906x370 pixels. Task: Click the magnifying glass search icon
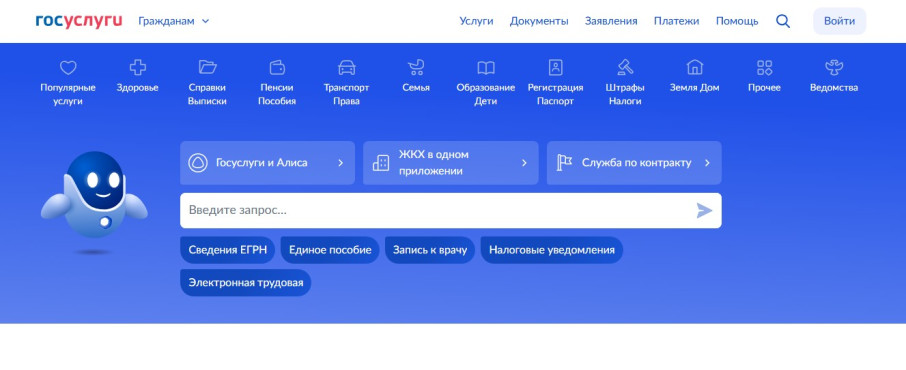(x=782, y=21)
